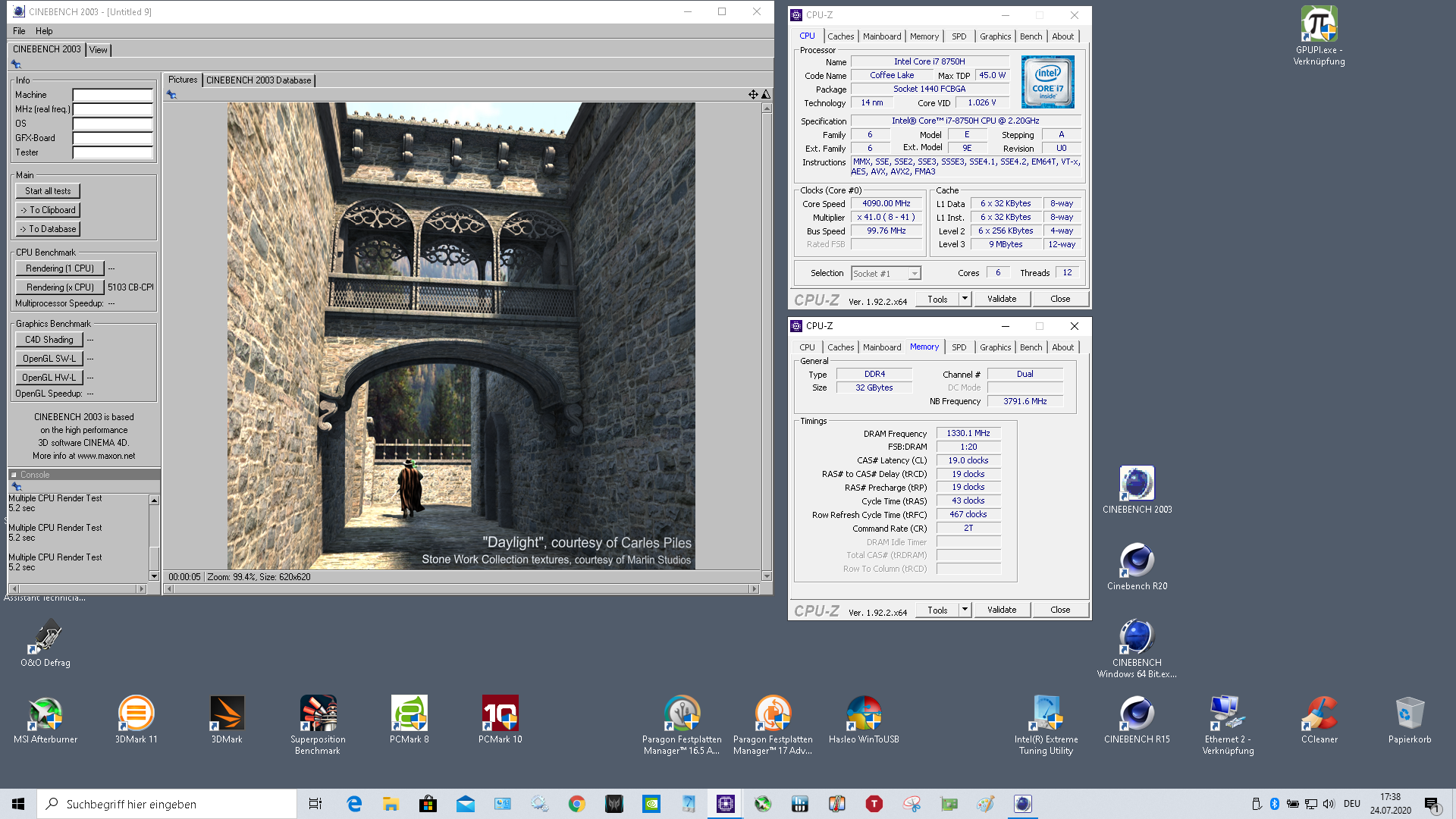Viewport: 1456px width, 819px height.
Task: Open GPUPI.exe Verknüpfung icon
Action: [1319, 36]
